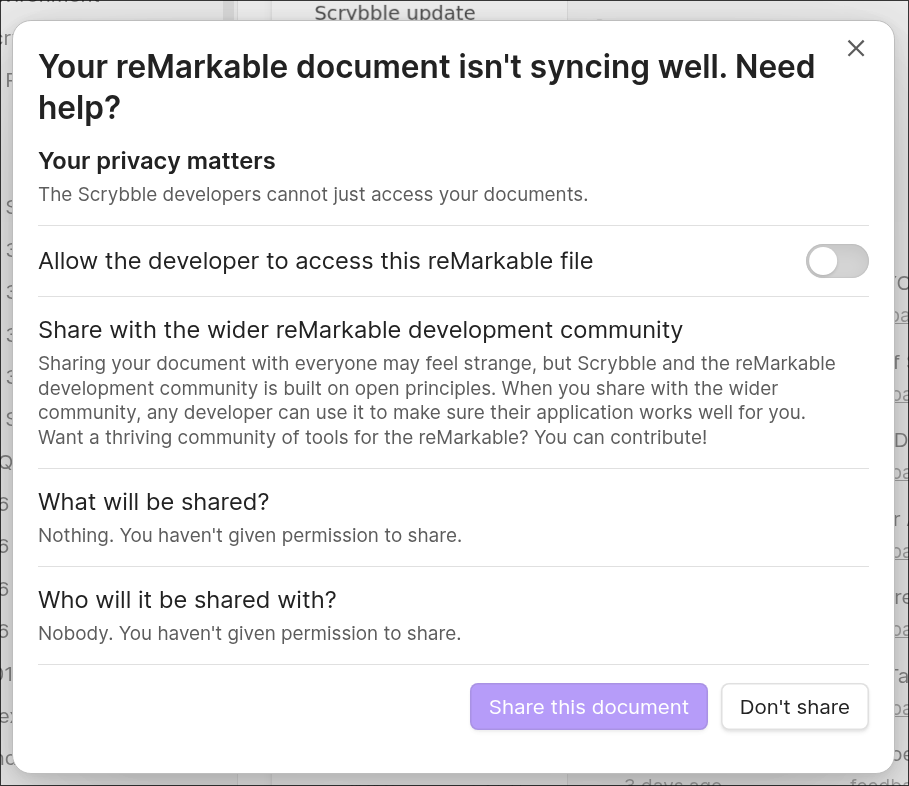Click 'Nothing. You haven't given permission' text
The height and width of the screenshot is (786, 909).
(250, 535)
